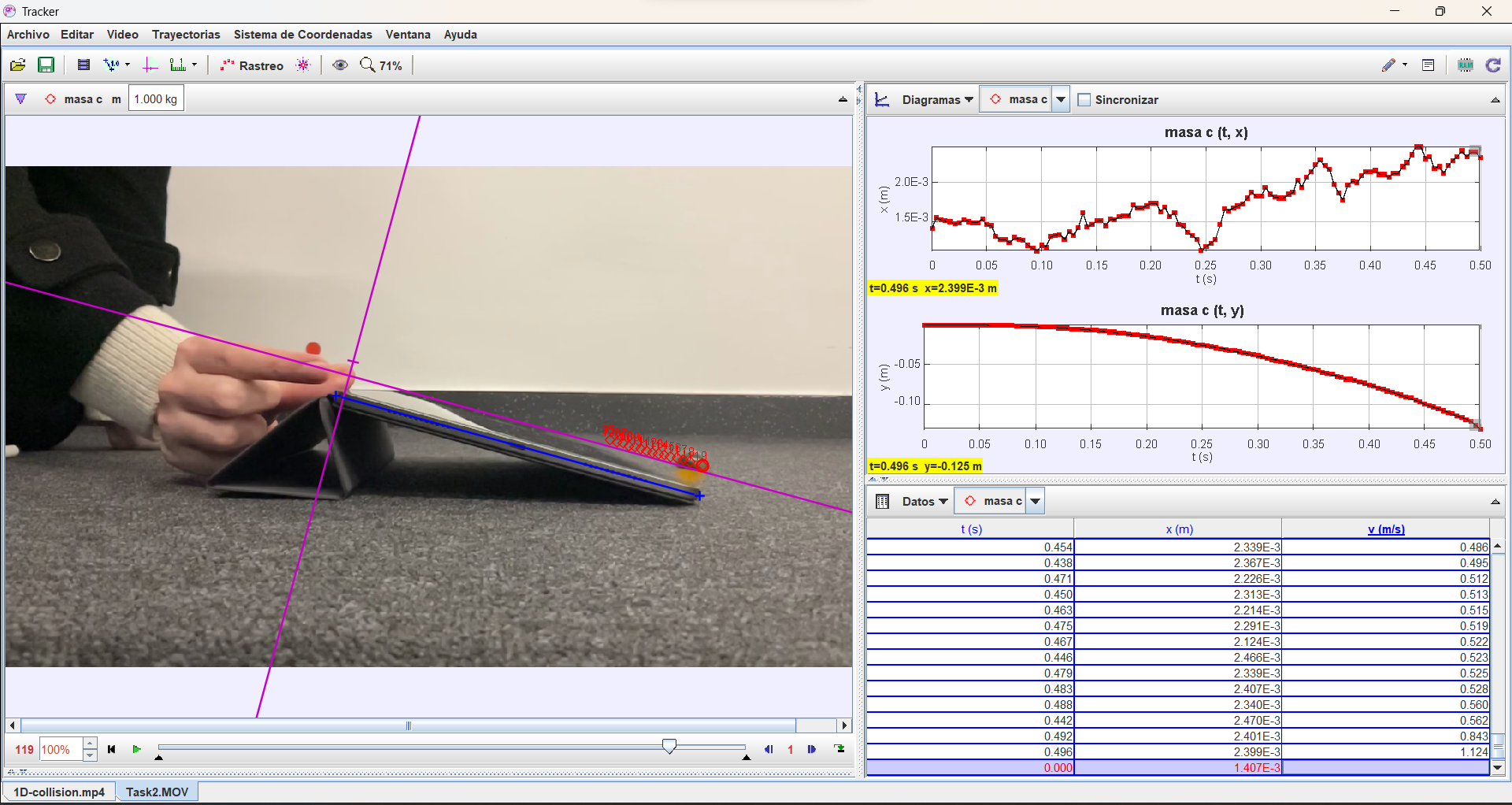Open track control dropdown arrow
This screenshot has width=1512, height=805.
click(195, 65)
